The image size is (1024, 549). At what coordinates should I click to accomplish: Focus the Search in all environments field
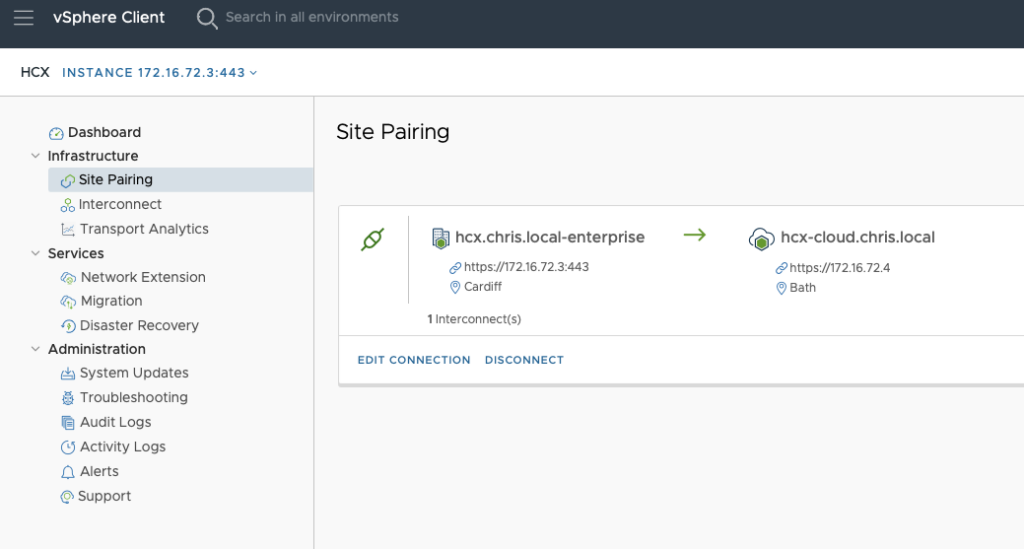312,17
